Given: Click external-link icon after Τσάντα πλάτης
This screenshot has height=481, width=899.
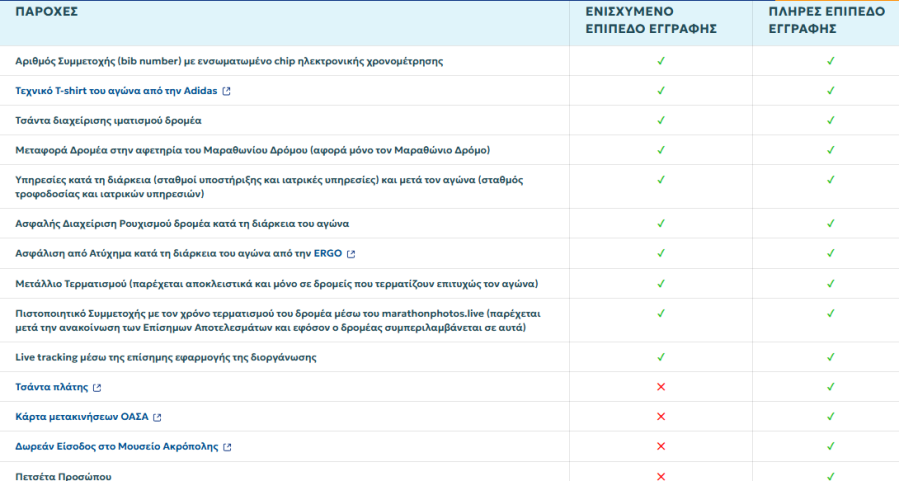Looking at the screenshot, I should pos(97,387).
